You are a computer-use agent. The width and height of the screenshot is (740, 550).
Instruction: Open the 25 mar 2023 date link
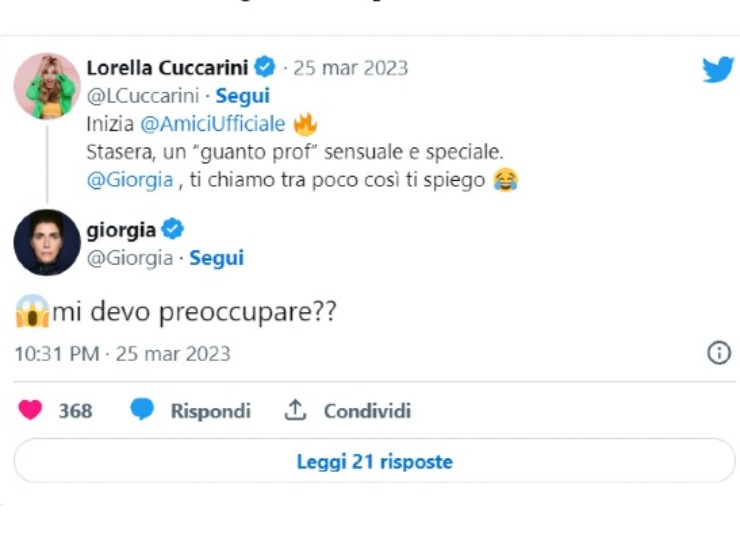coord(350,69)
